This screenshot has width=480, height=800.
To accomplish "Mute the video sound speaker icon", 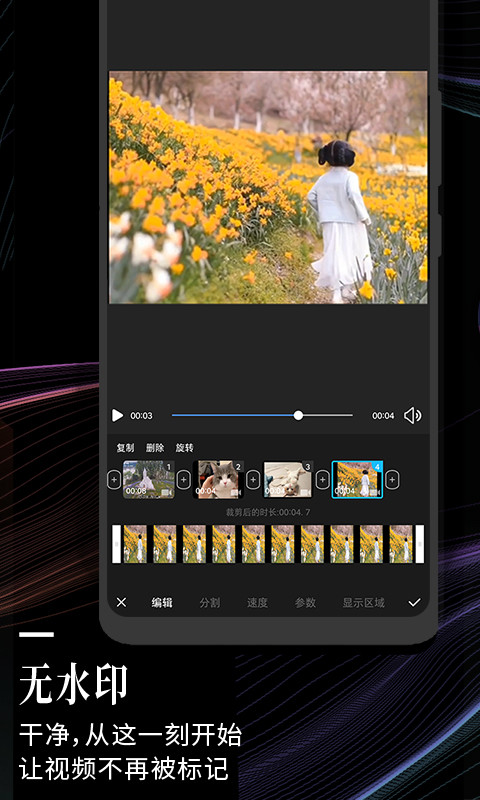I will [412, 416].
